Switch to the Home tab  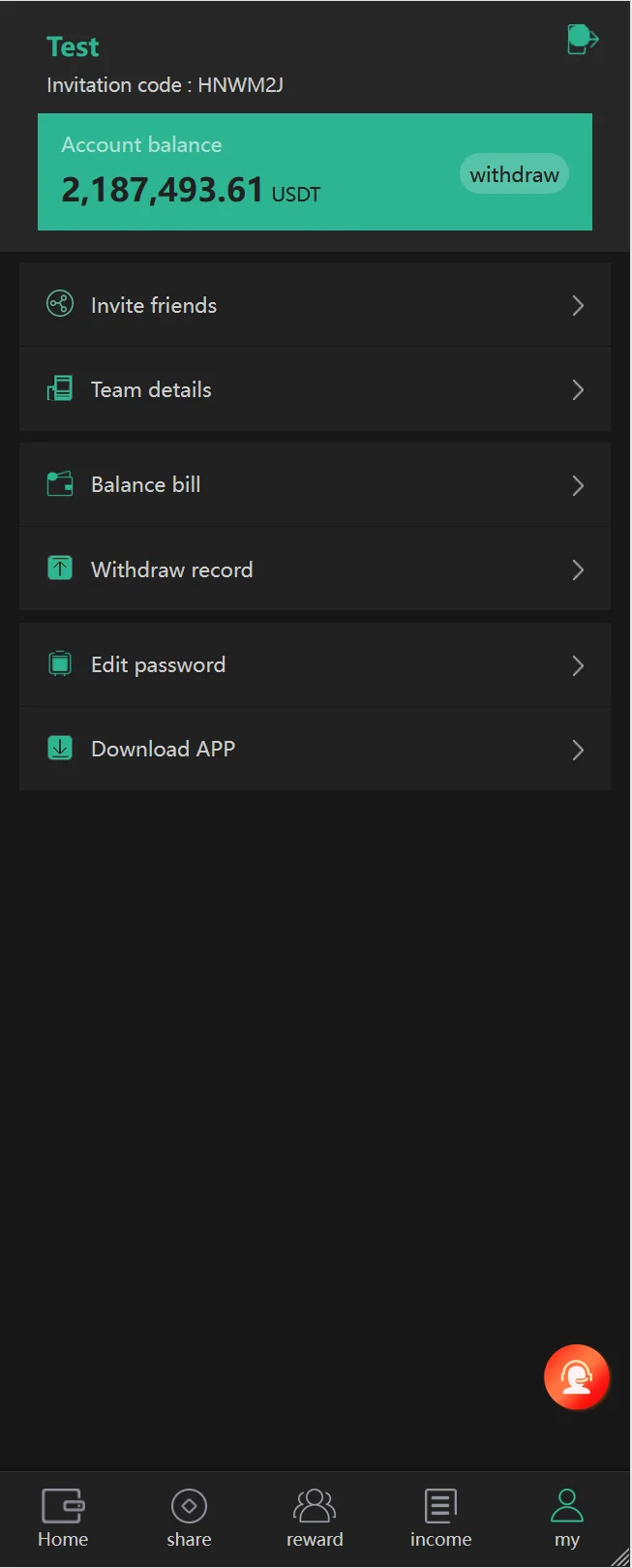click(x=63, y=1518)
